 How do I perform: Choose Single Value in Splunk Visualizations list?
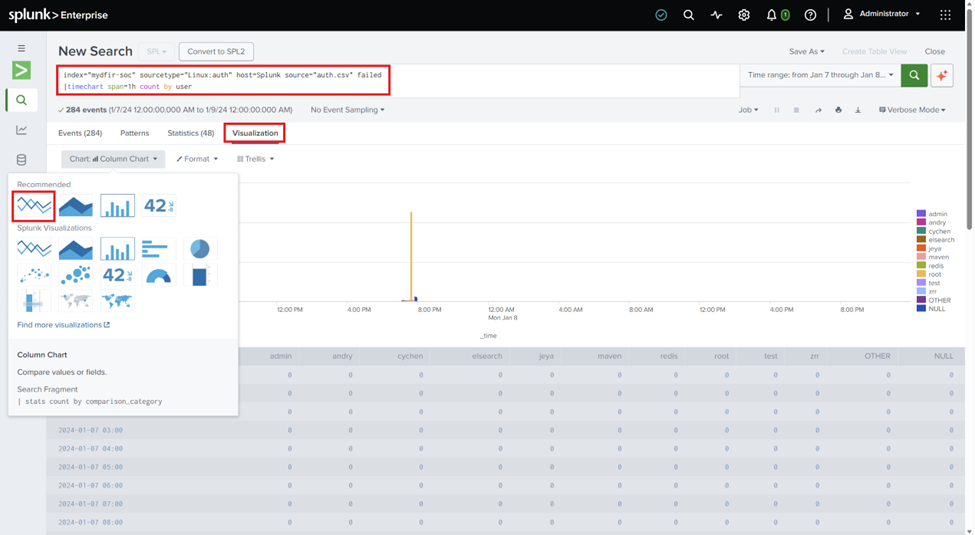117,275
